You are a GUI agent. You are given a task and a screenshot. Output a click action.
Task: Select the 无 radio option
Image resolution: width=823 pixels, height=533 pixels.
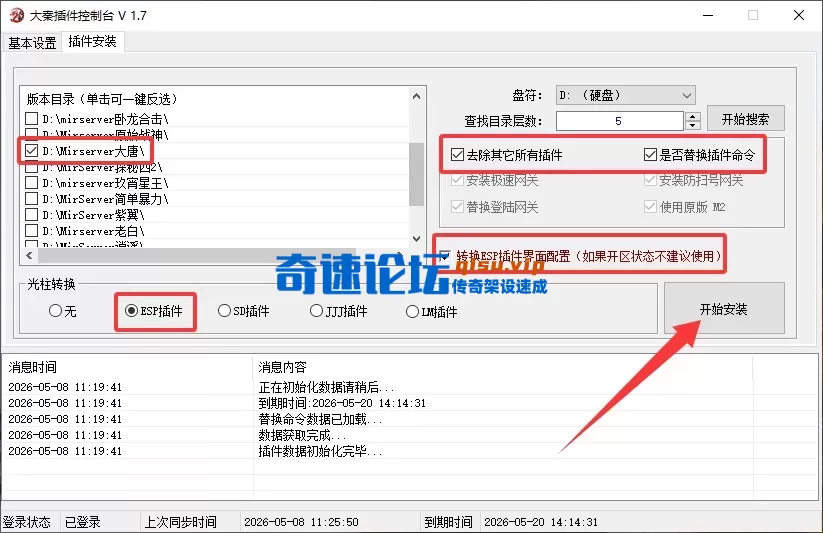point(55,310)
